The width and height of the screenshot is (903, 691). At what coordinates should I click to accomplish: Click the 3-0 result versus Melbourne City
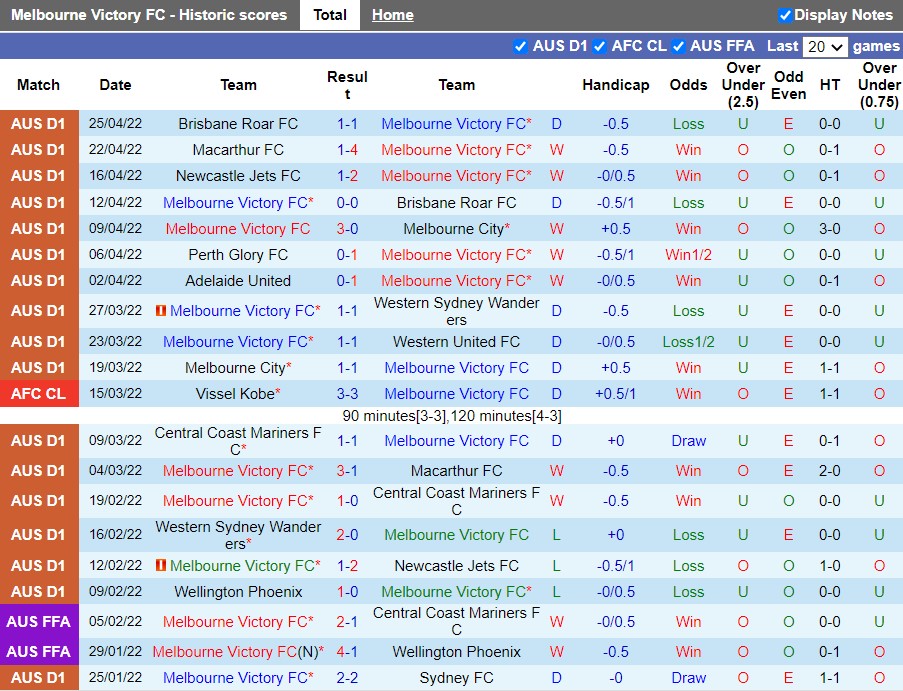tap(347, 229)
